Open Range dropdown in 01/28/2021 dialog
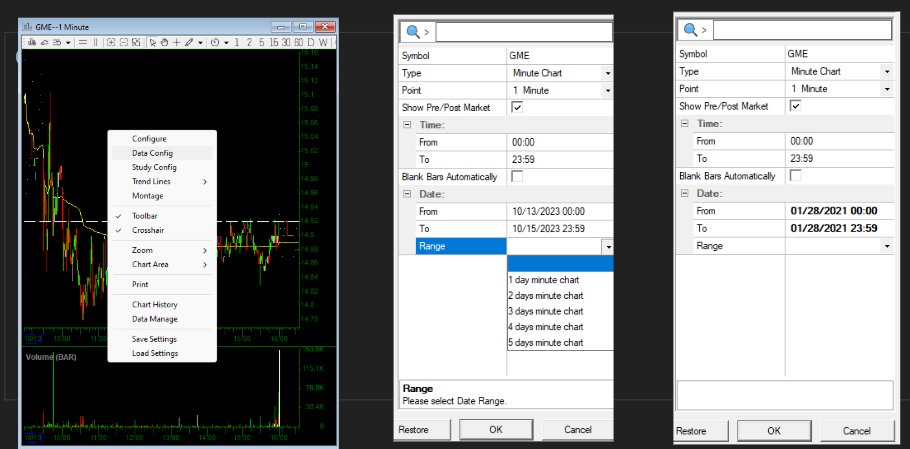This screenshot has width=910, height=449. click(x=887, y=246)
